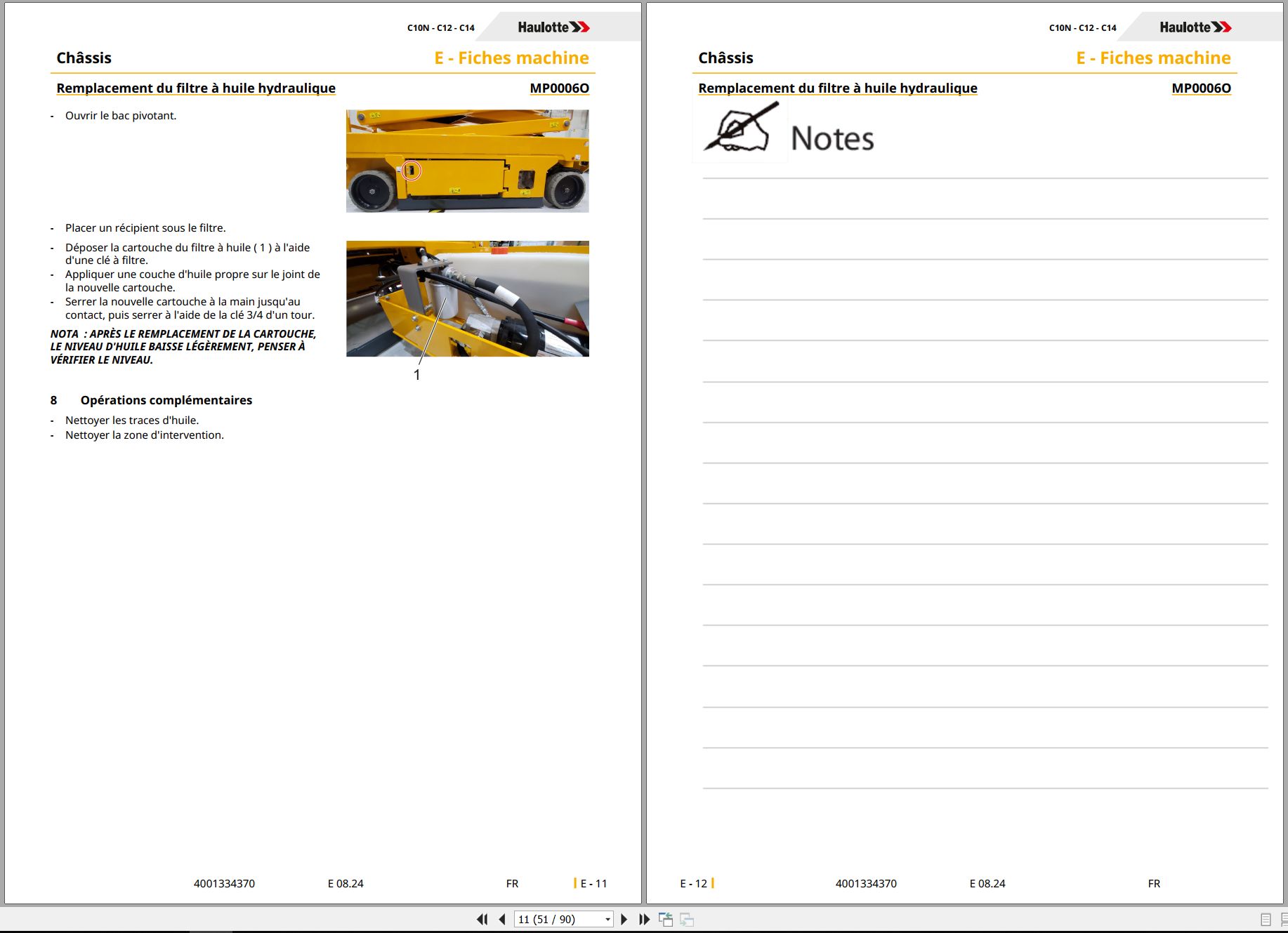Click the NOTA warning paragraph
The height and width of the screenshot is (933, 1288).
[183, 347]
